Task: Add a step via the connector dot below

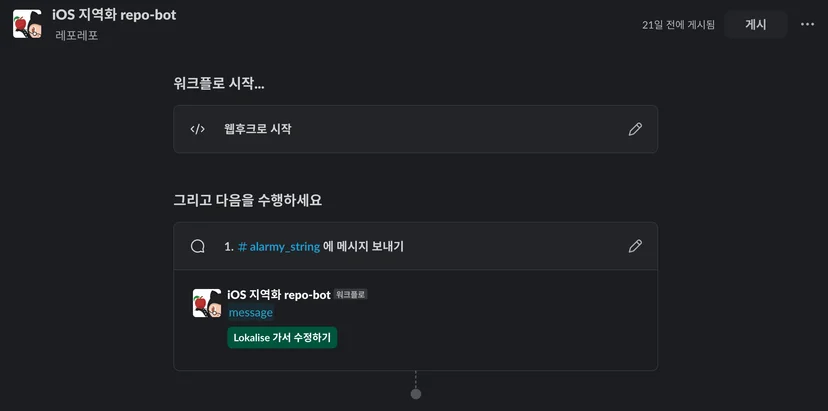Action: tap(416, 394)
